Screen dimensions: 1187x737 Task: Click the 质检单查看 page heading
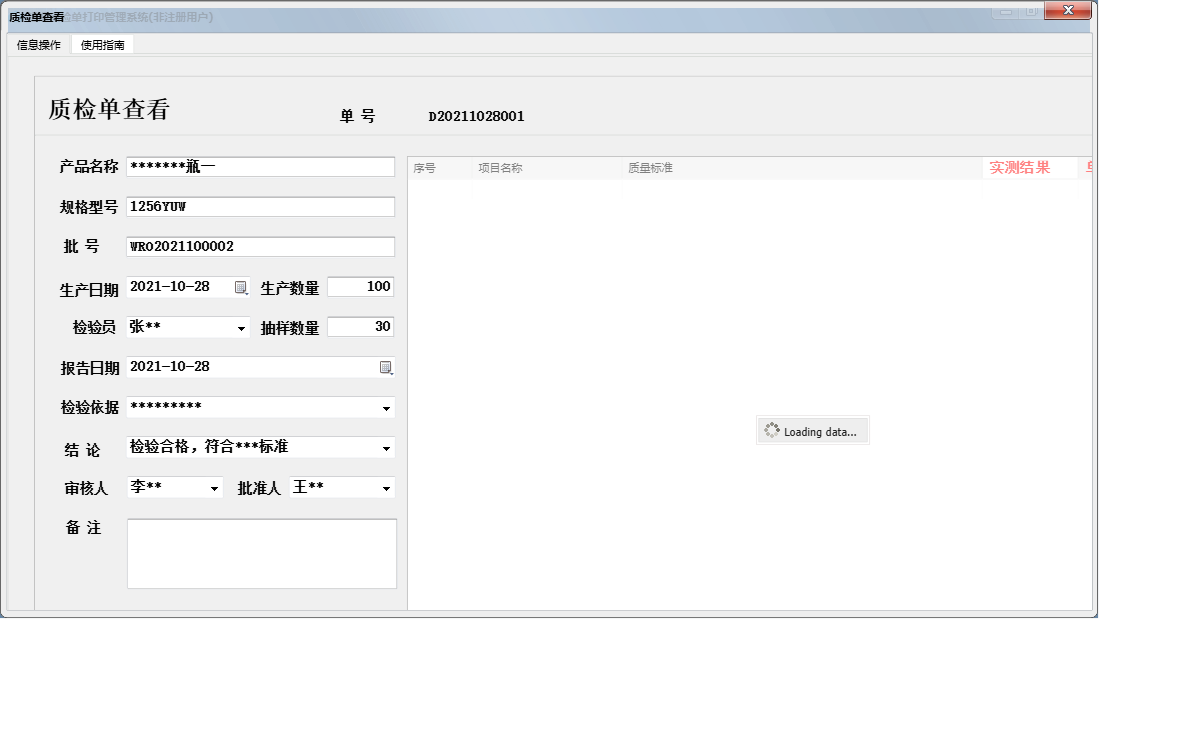[109, 110]
